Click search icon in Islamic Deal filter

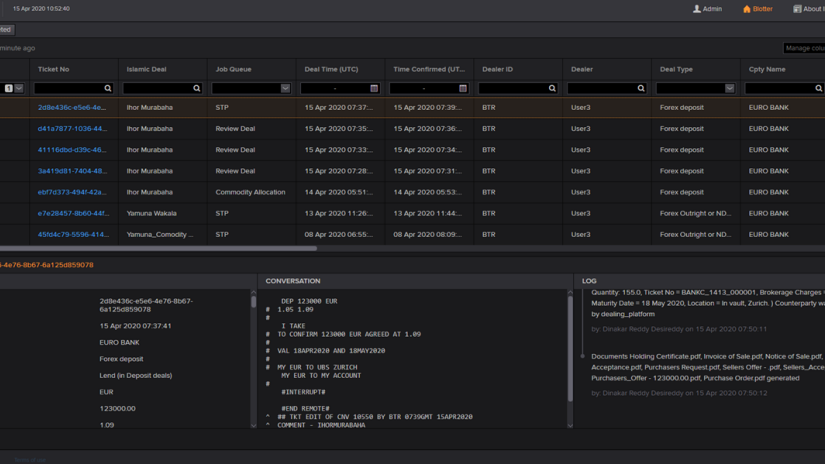pyautogui.click(x=197, y=88)
